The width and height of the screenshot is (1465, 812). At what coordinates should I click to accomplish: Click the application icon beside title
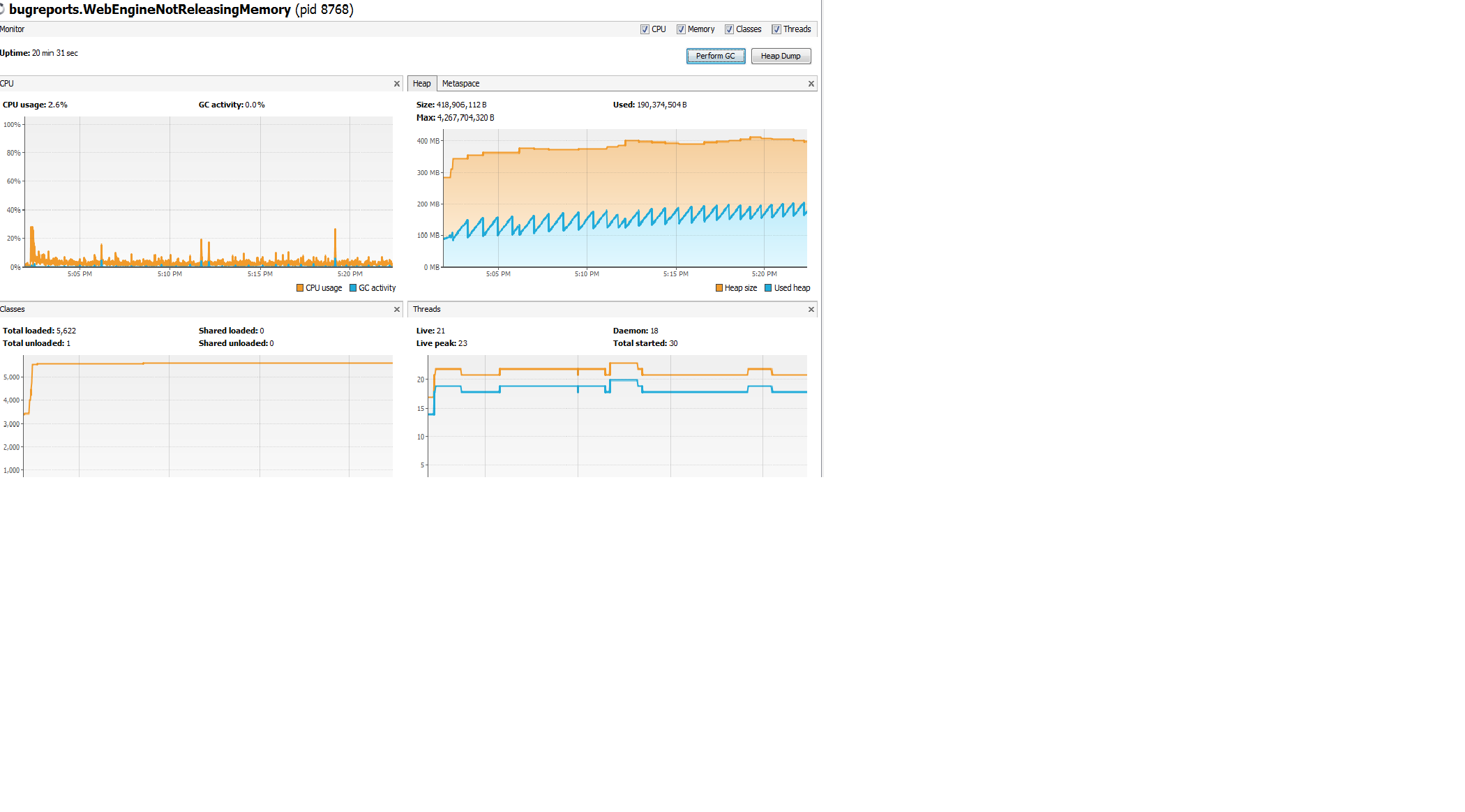(2, 9)
